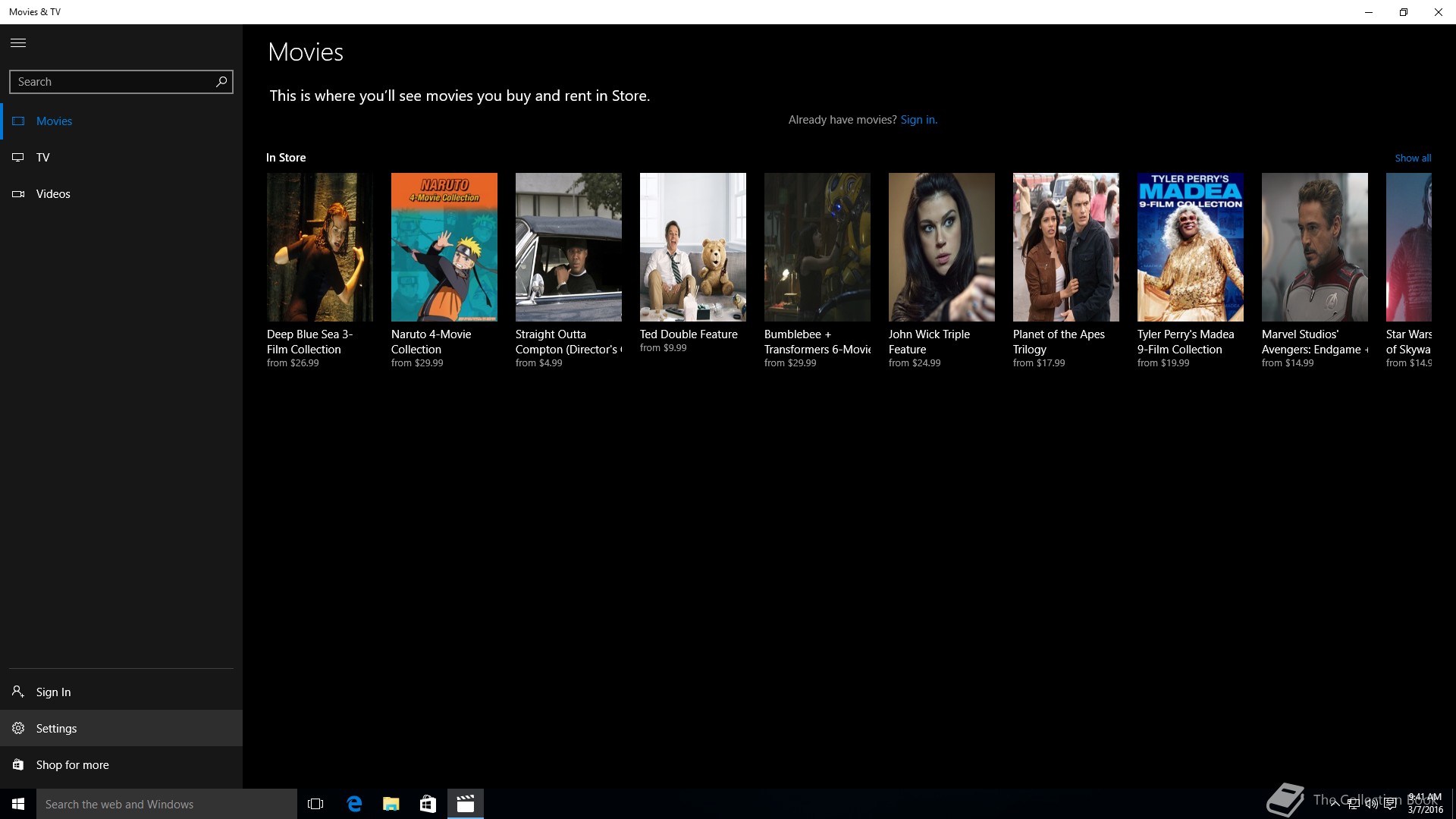Click the Settings gear icon
This screenshot has height=819, width=1456.
pos(18,728)
